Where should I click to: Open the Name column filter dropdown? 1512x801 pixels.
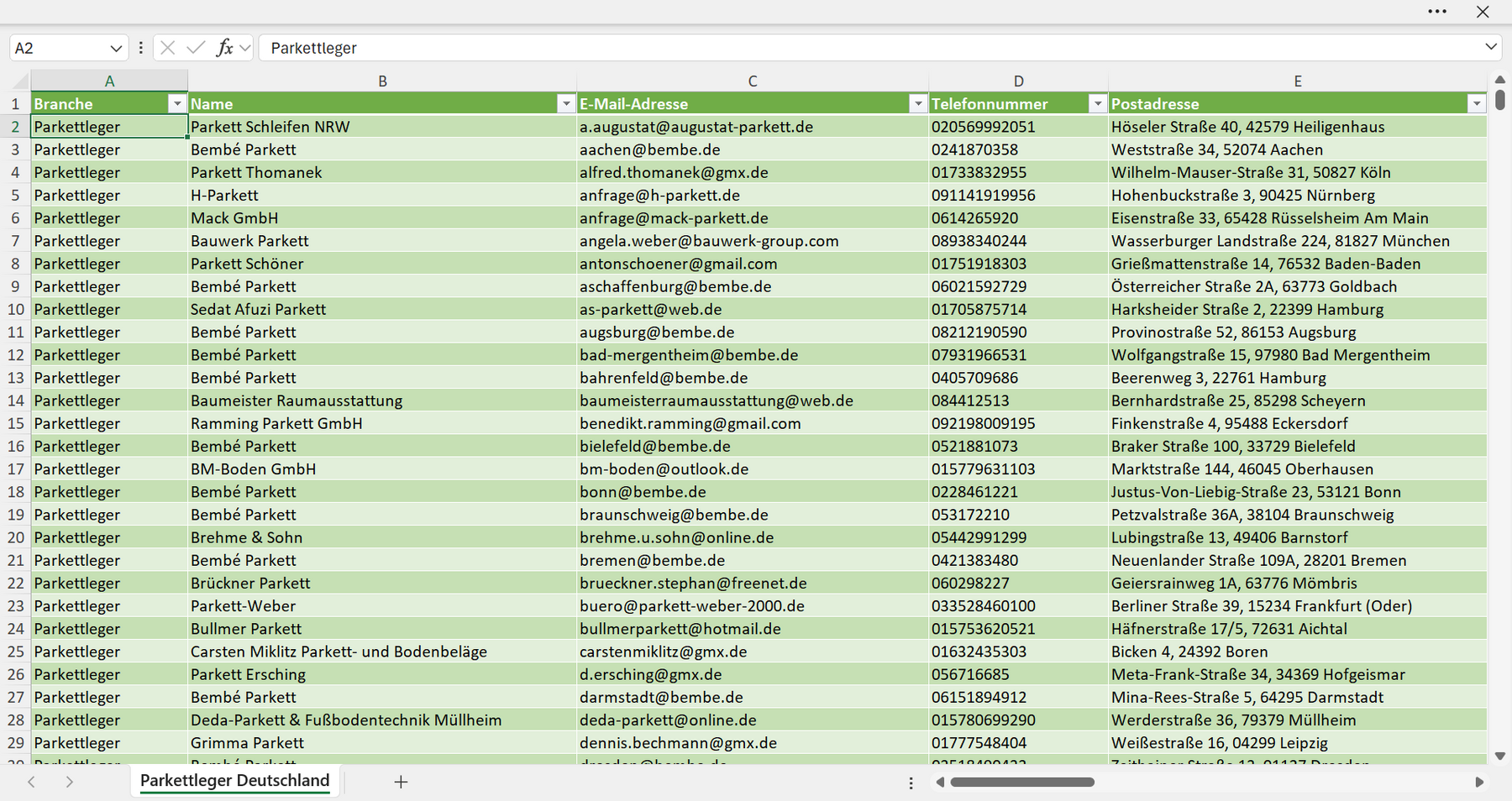[x=566, y=103]
